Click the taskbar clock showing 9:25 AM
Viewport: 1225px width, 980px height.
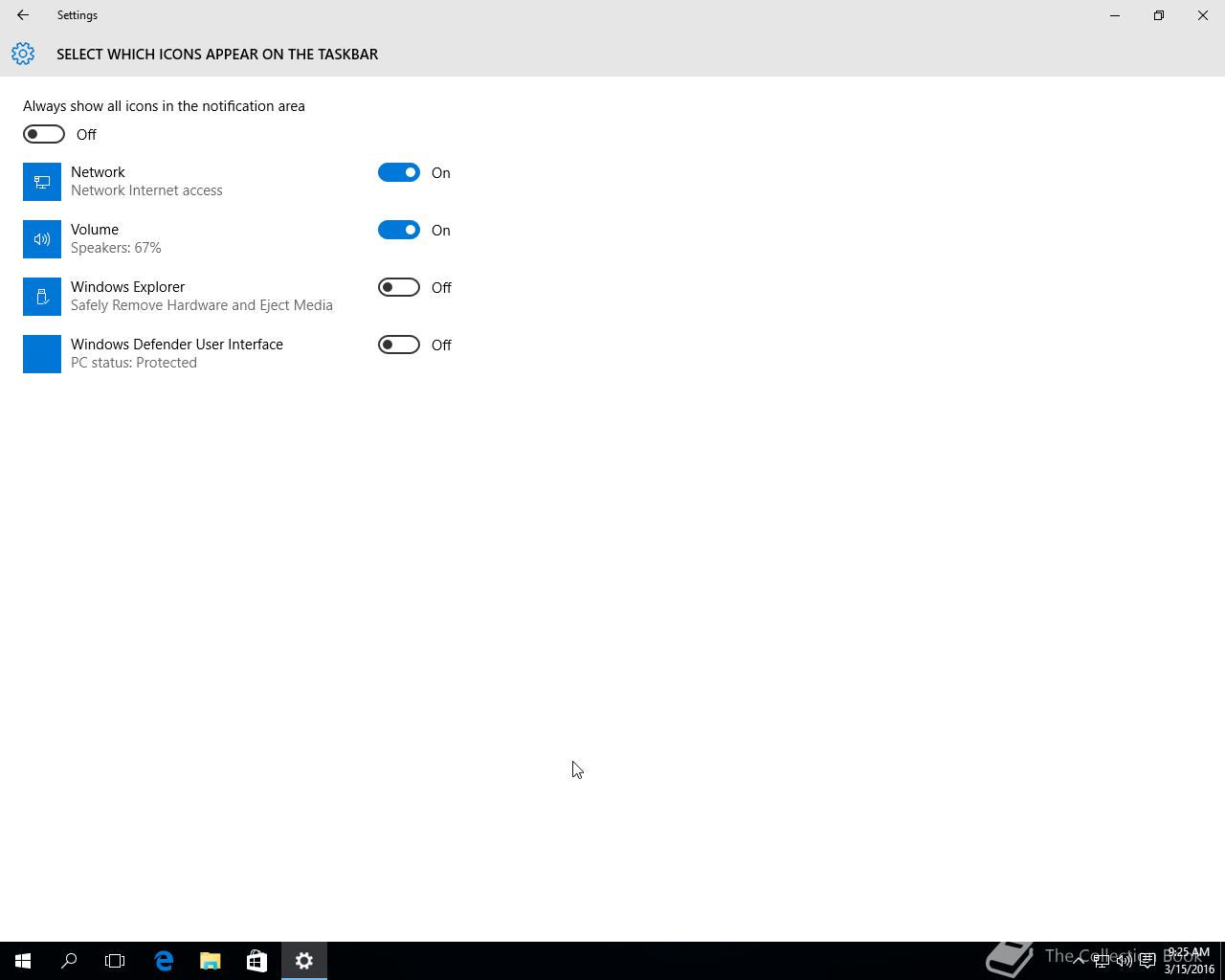[x=1189, y=961]
